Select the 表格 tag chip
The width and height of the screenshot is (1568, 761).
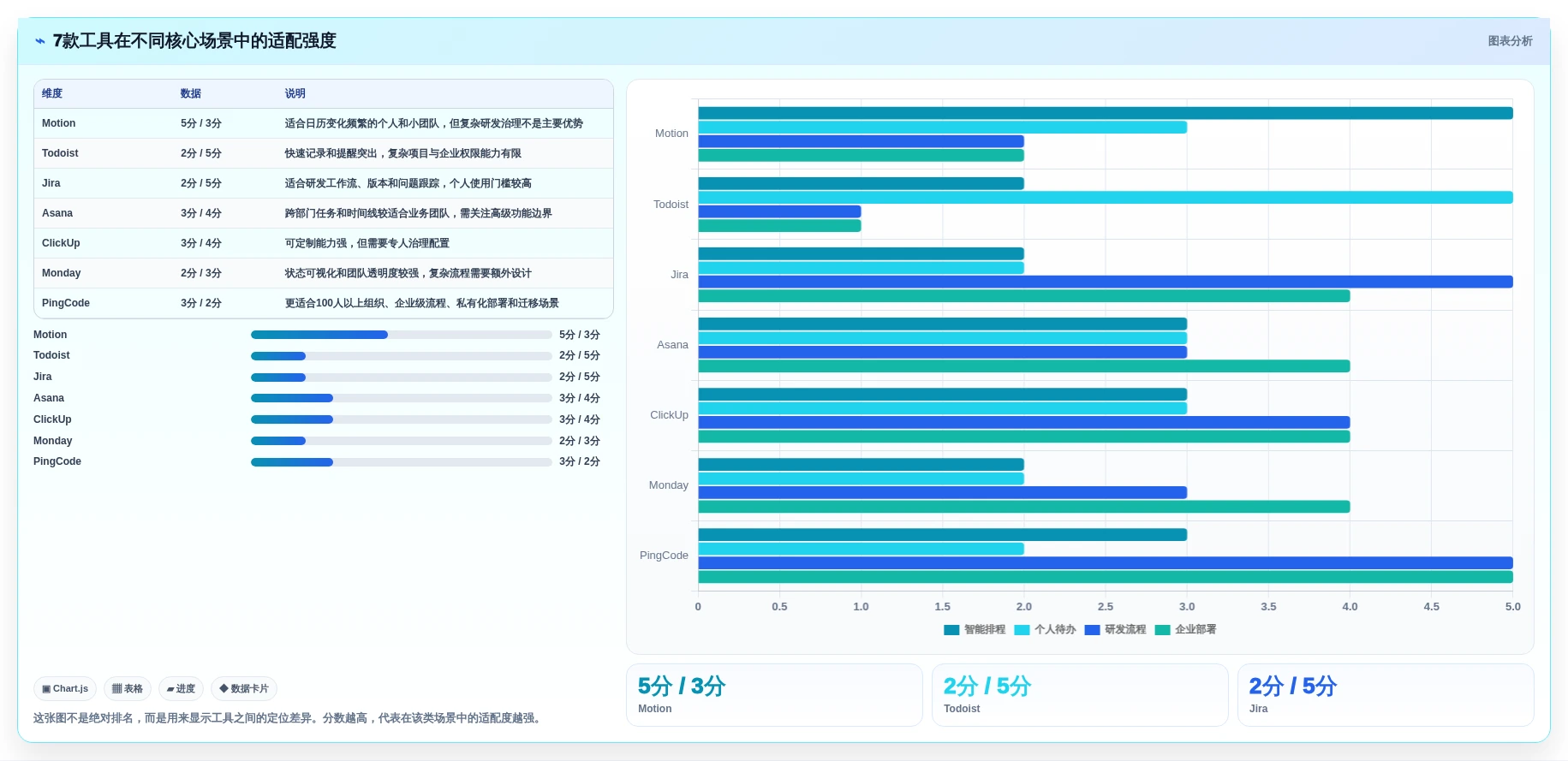click(x=128, y=688)
